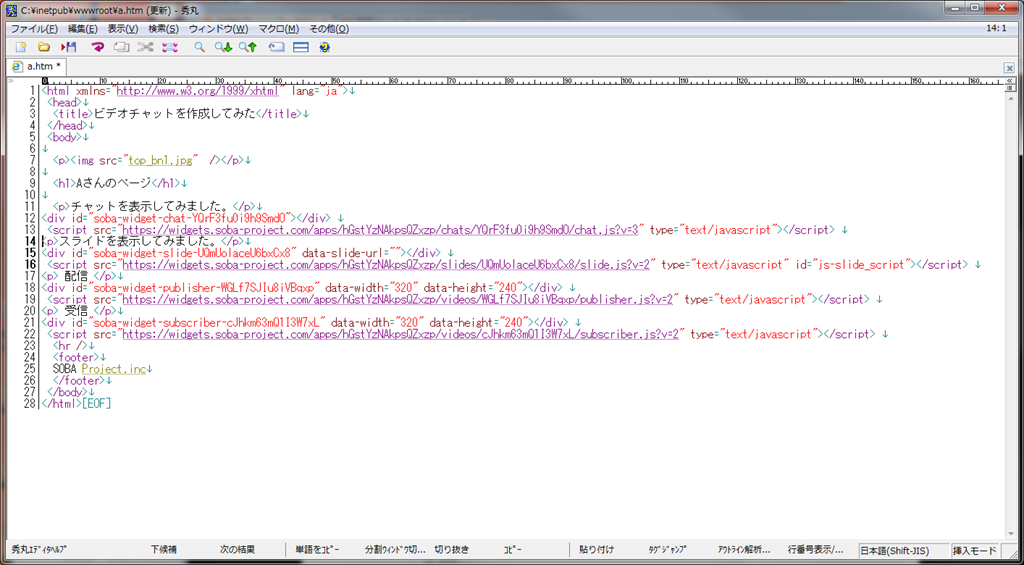This screenshot has width=1024, height=565.
Task: Click the 分割ウィンドウ切... bottom bar button
Action: pyautogui.click(x=395, y=550)
